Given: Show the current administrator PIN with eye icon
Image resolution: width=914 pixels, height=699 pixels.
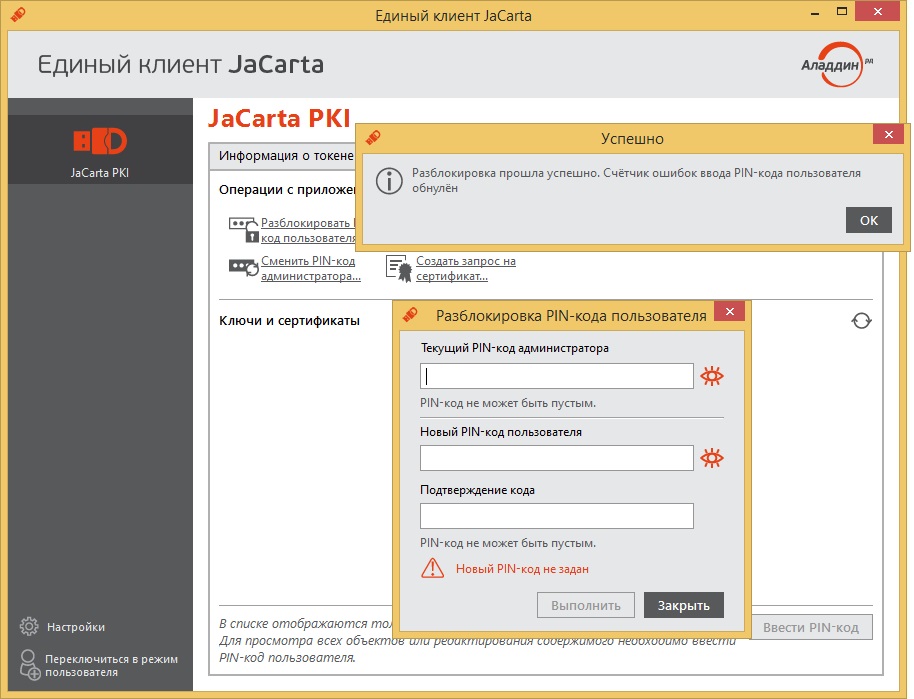Looking at the screenshot, I should 712,376.
